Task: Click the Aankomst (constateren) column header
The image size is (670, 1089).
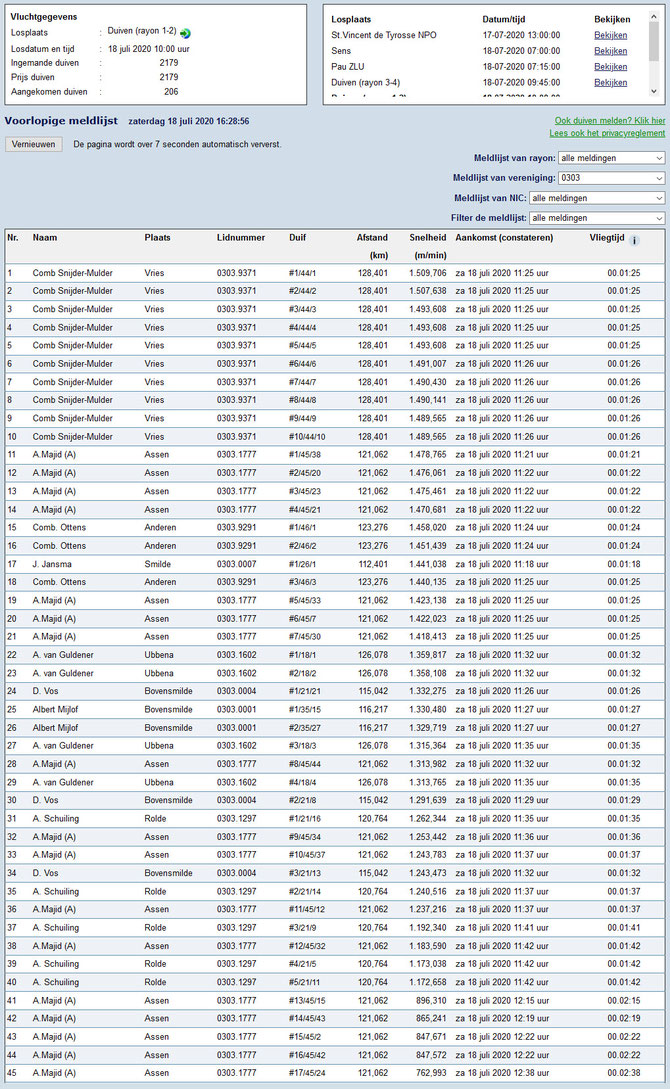Action: pos(504,238)
